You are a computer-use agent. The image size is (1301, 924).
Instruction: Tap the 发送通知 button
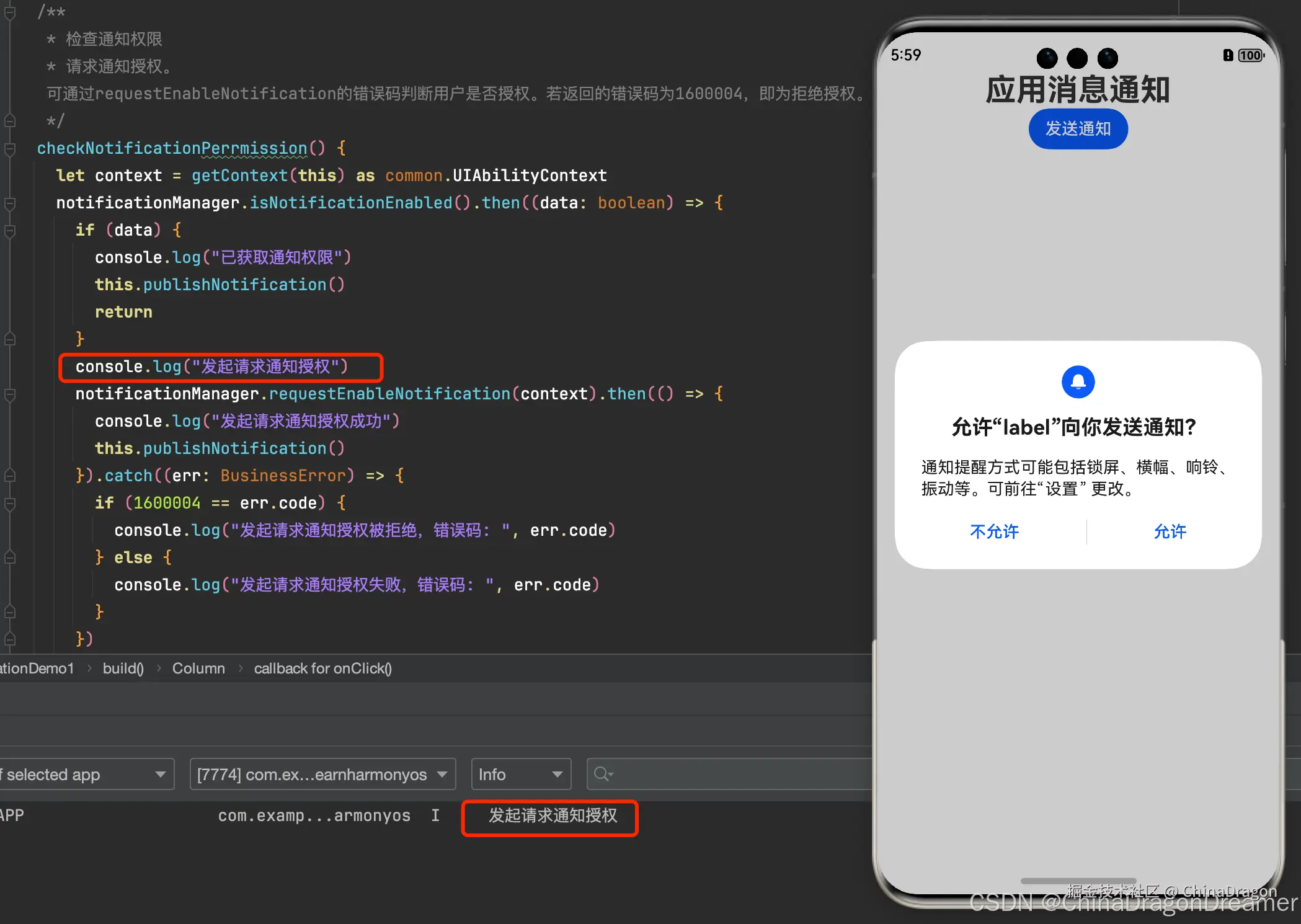[1078, 129]
